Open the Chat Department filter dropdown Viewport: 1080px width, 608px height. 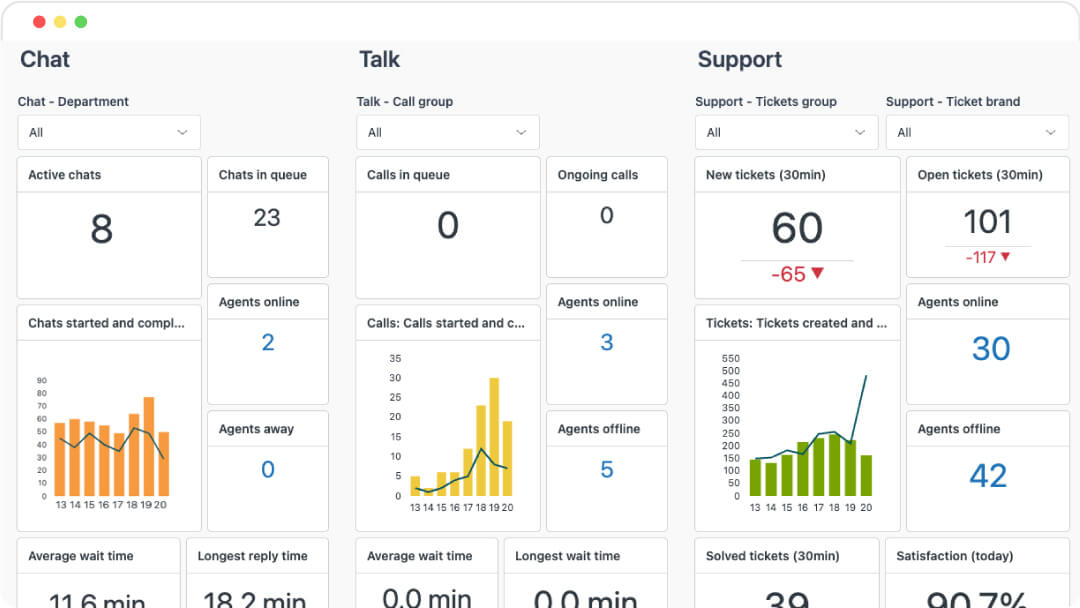coord(108,131)
